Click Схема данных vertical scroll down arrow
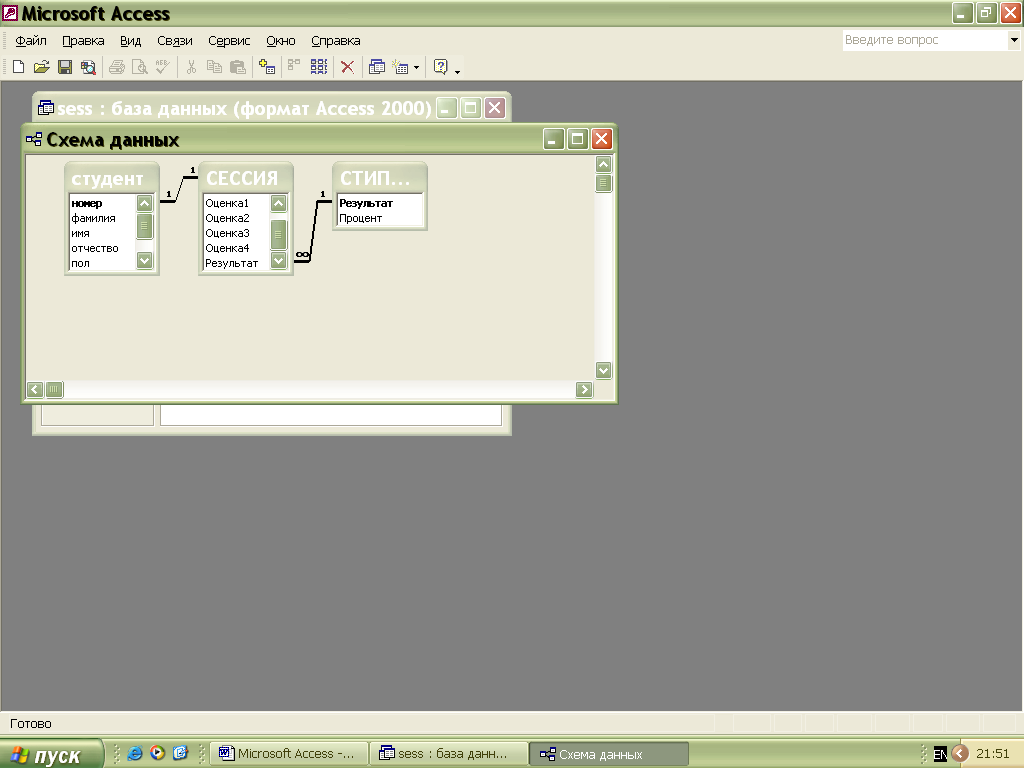The height and width of the screenshot is (768, 1024). point(603,370)
